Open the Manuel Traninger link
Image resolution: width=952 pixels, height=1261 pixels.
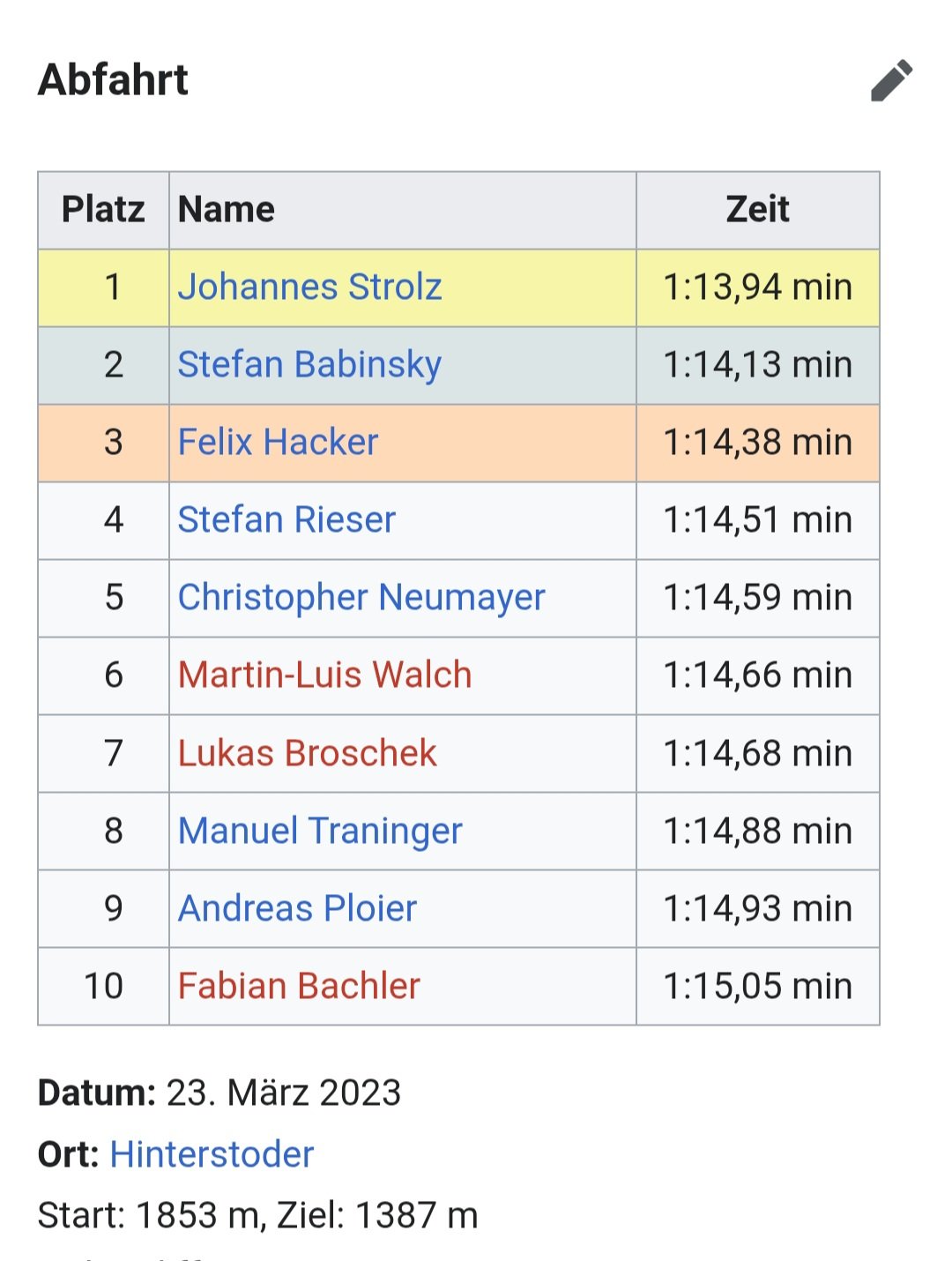click(x=320, y=832)
